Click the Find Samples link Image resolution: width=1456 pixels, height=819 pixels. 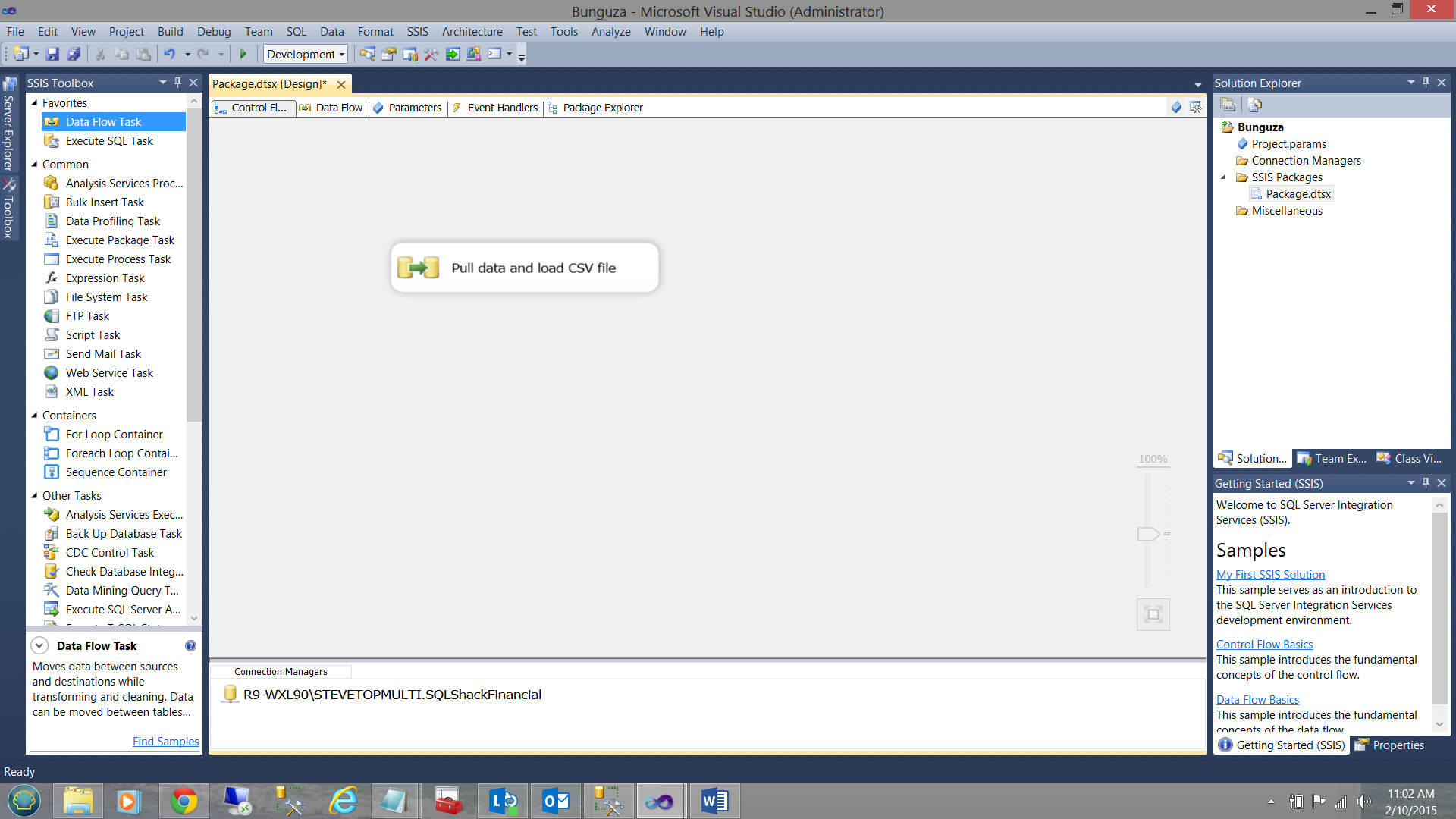tap(165, 742)
